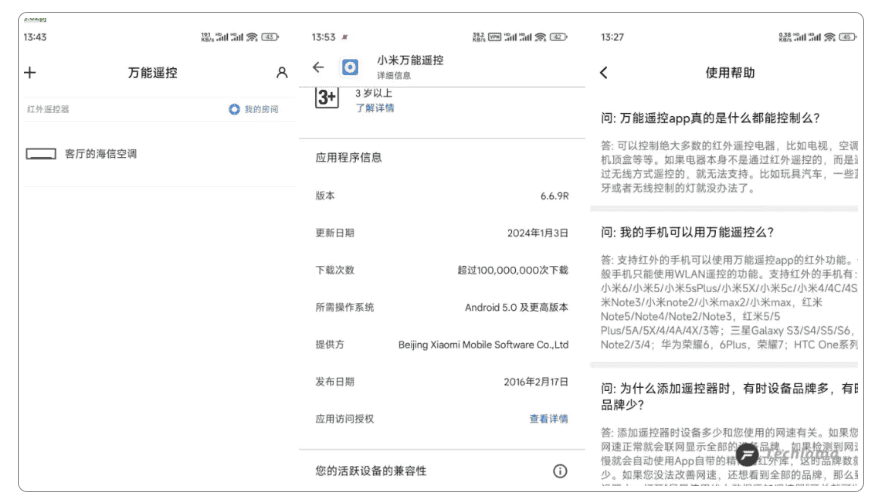The height and width of the screenshot is (502, 881).
Task: Tap the 详细信息 subtitle
Action: click(394, 75)
